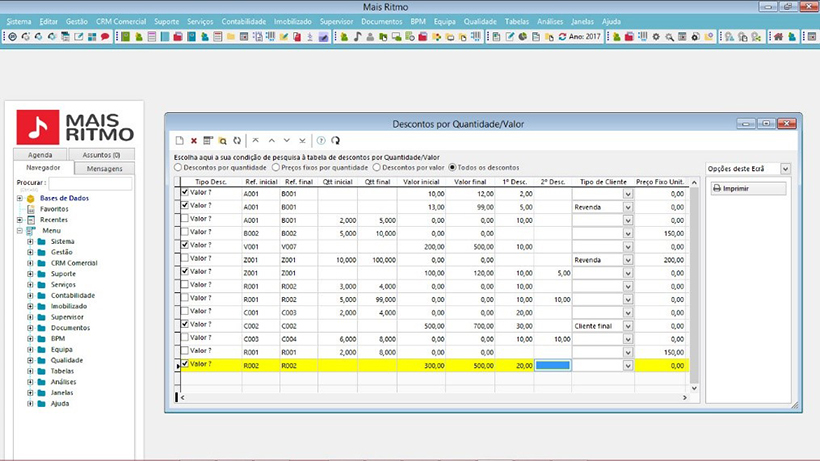
Task: Open help question mark icon in discount window
Action: coord(321,141)
